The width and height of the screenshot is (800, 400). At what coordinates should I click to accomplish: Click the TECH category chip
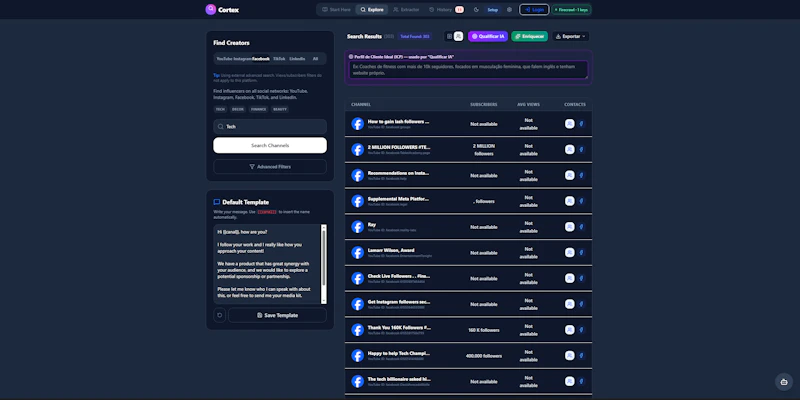click(220, 109)
